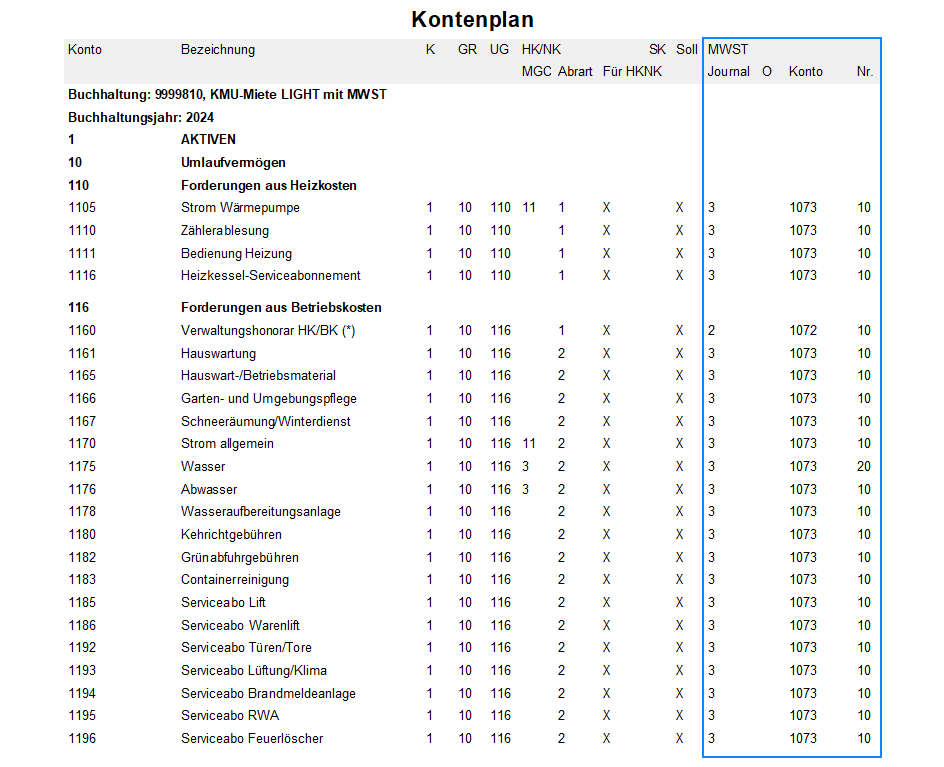The image size is (944, 767).
Task: Click Nr. value 20 in Wasser row
Action: (x=864, y=467)
